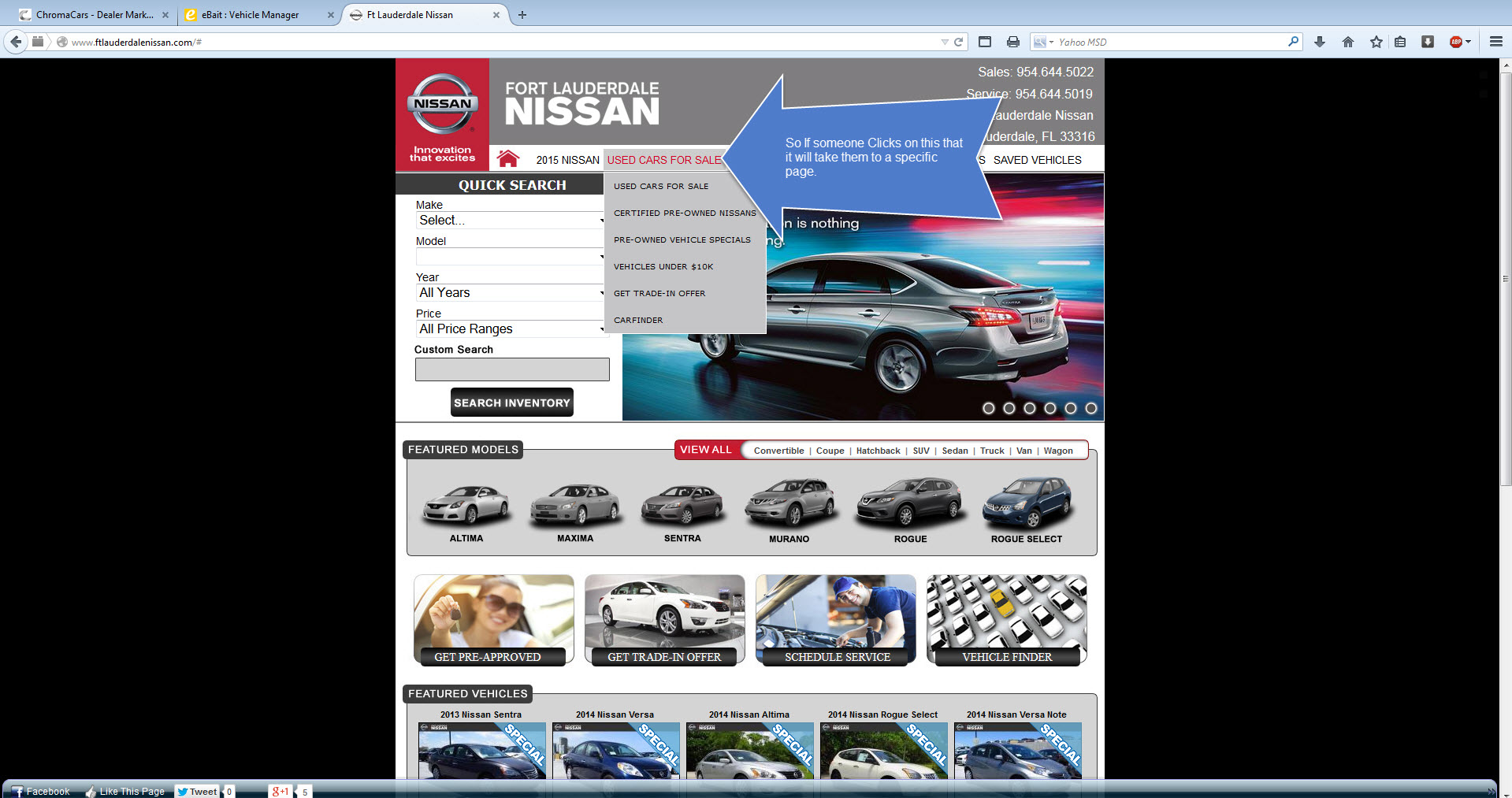Filter featured models by Sedan

[x=955, y=451]
